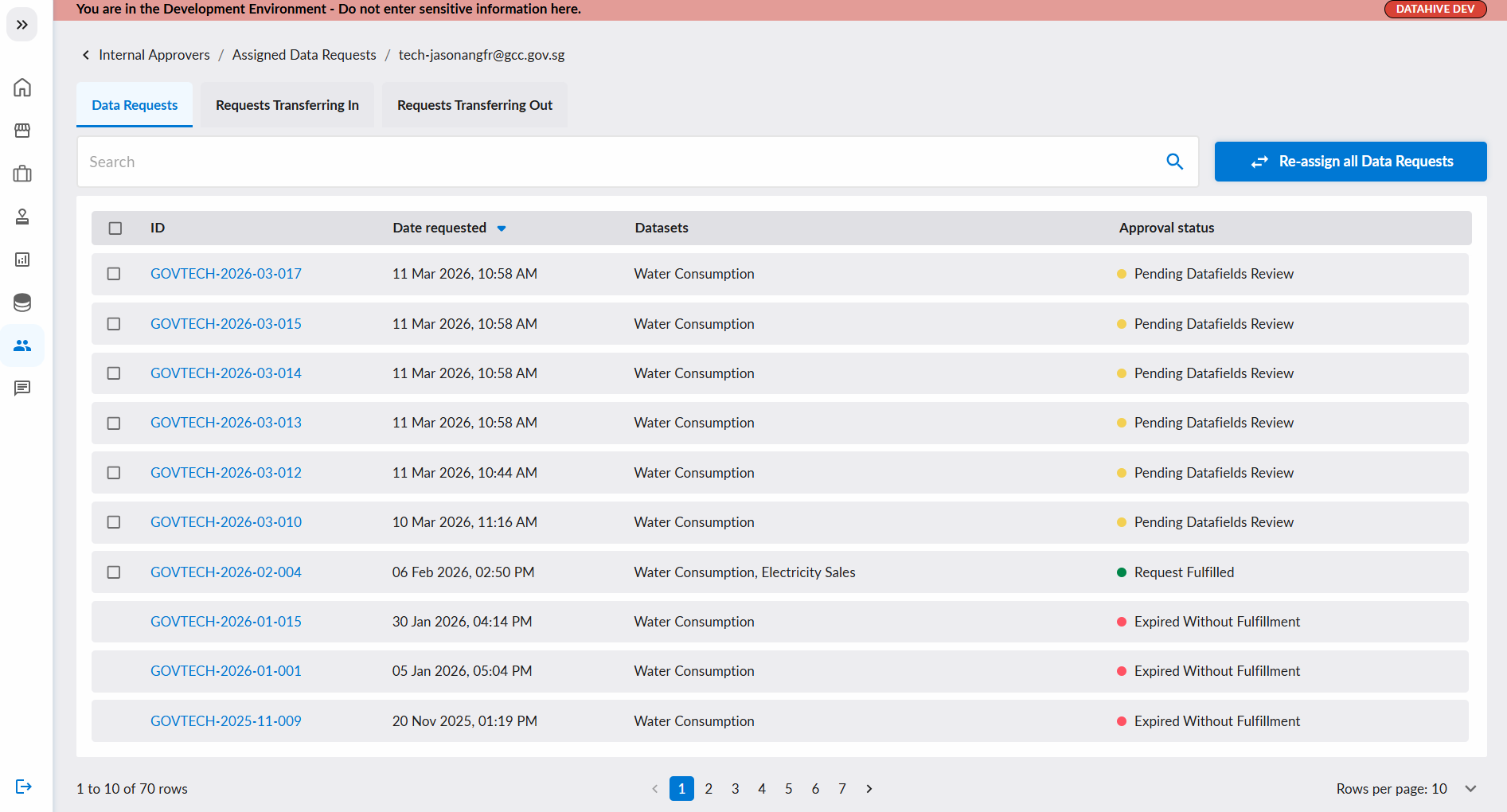This screenshot has width=1507, height=812.
Task: Switch to Requests Transferring In tab
Action: click(287, 105)
